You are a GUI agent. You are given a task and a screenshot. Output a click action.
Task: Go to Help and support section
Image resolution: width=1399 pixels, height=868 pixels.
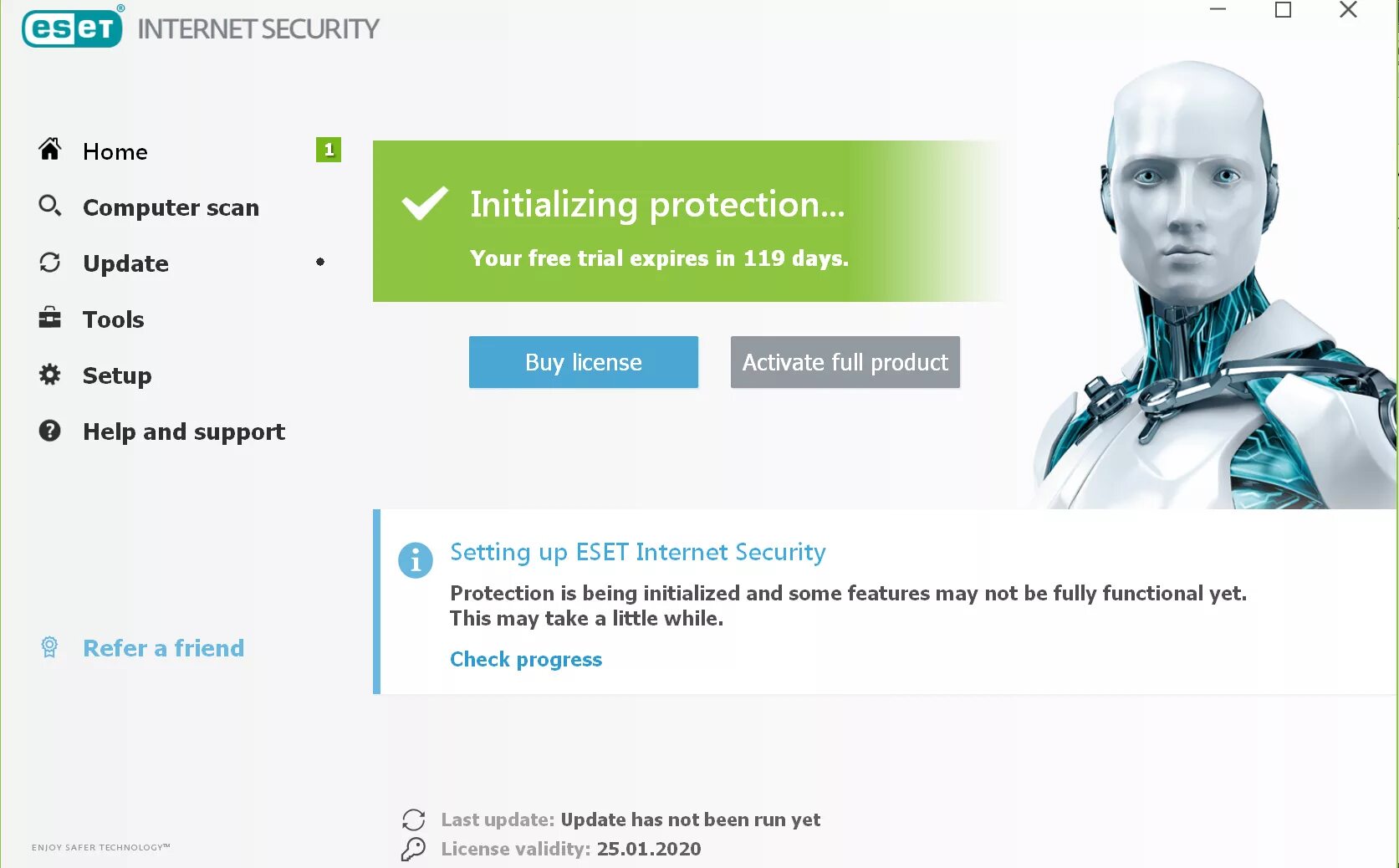(x=184, y=431)
